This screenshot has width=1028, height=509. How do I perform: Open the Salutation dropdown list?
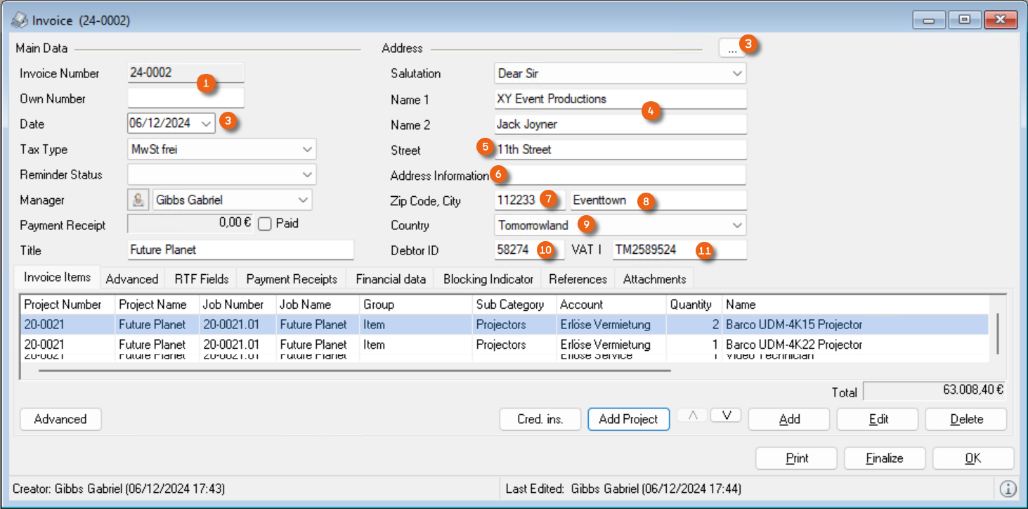737,73
